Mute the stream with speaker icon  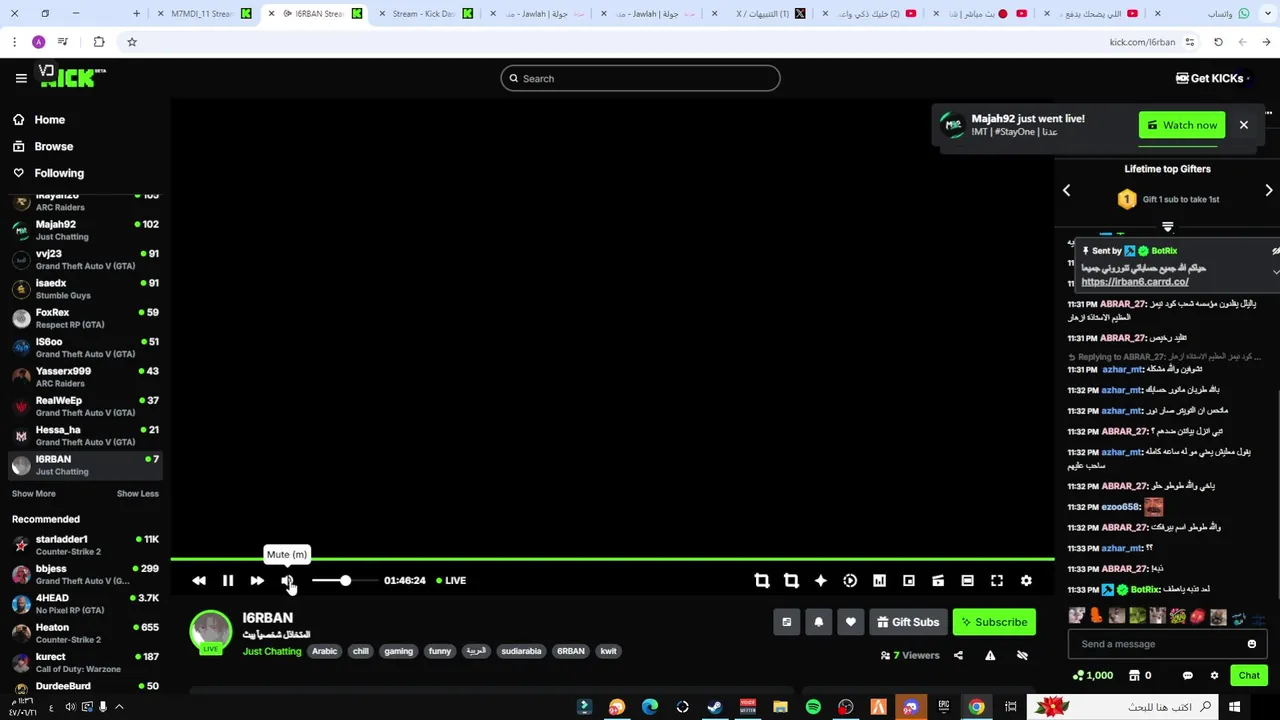tap(287, 581)
